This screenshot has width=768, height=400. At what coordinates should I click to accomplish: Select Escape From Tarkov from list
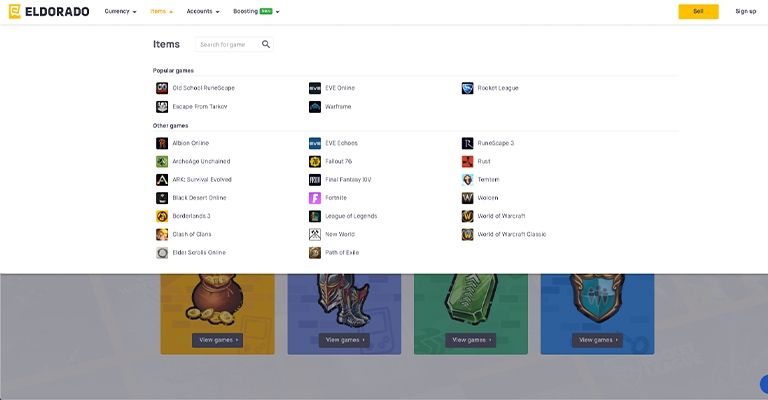[x=199, y=106]
